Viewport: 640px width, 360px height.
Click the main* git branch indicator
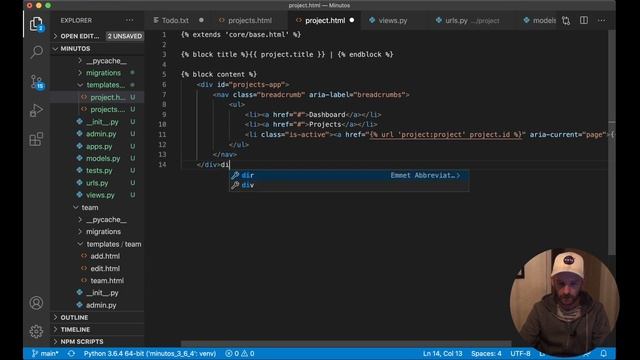(45, 353)
